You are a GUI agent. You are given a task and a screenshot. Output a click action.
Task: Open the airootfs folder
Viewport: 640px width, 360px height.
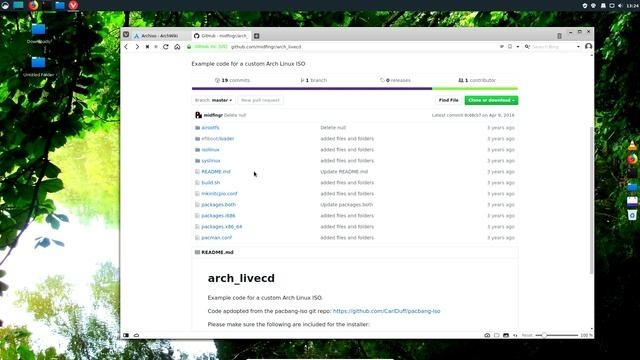(210, 128)
